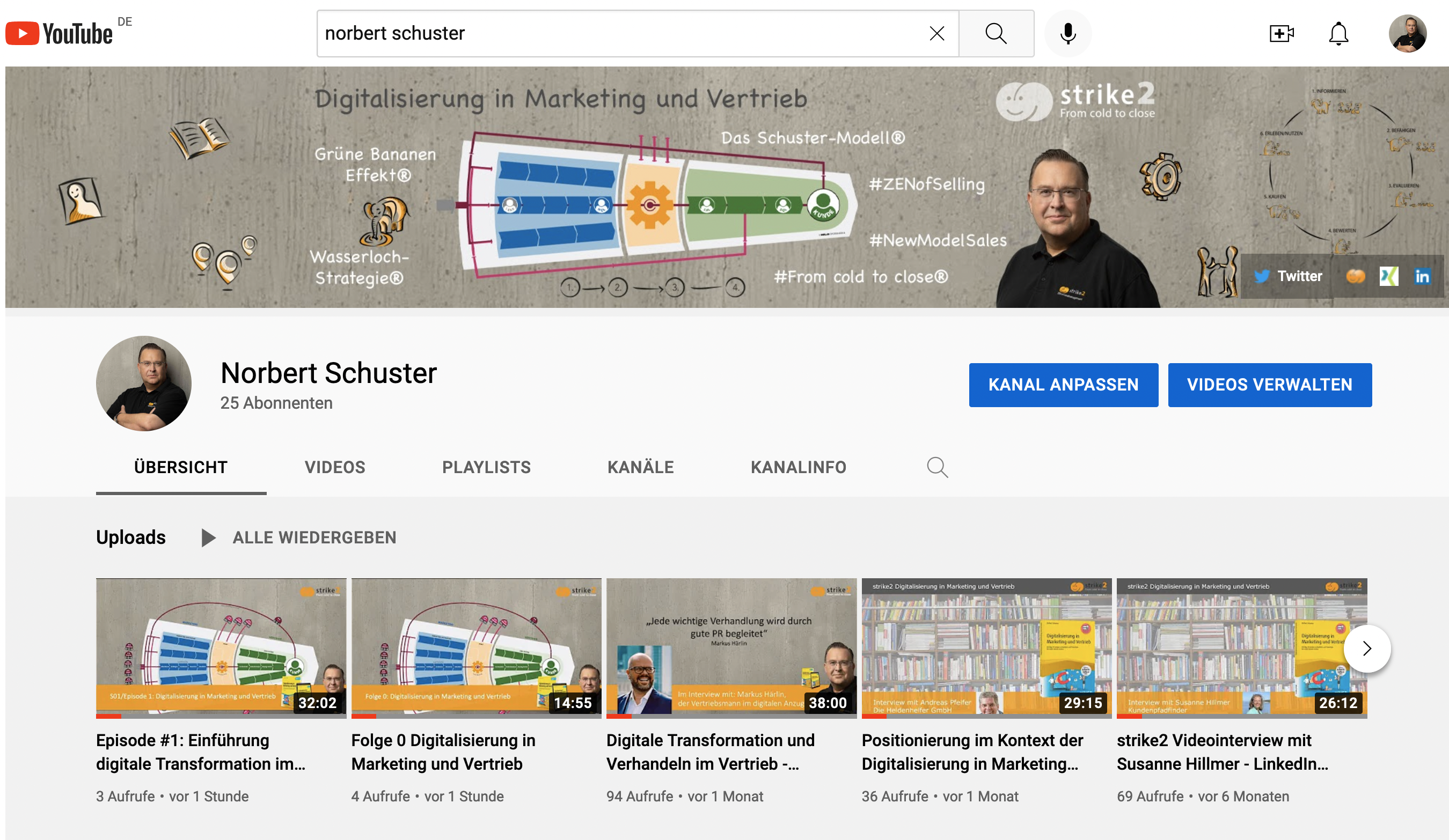This screenshot has height=840, width=1449.
Task: Click '36 Aufrufe • vor 1 Monat' text
Action: 940,797
